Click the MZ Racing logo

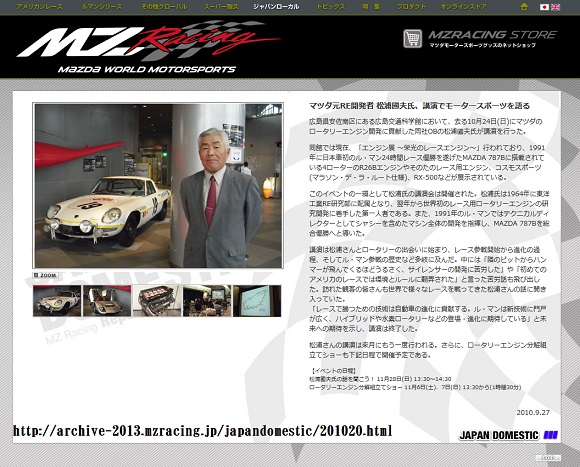(x=148, y=47)
